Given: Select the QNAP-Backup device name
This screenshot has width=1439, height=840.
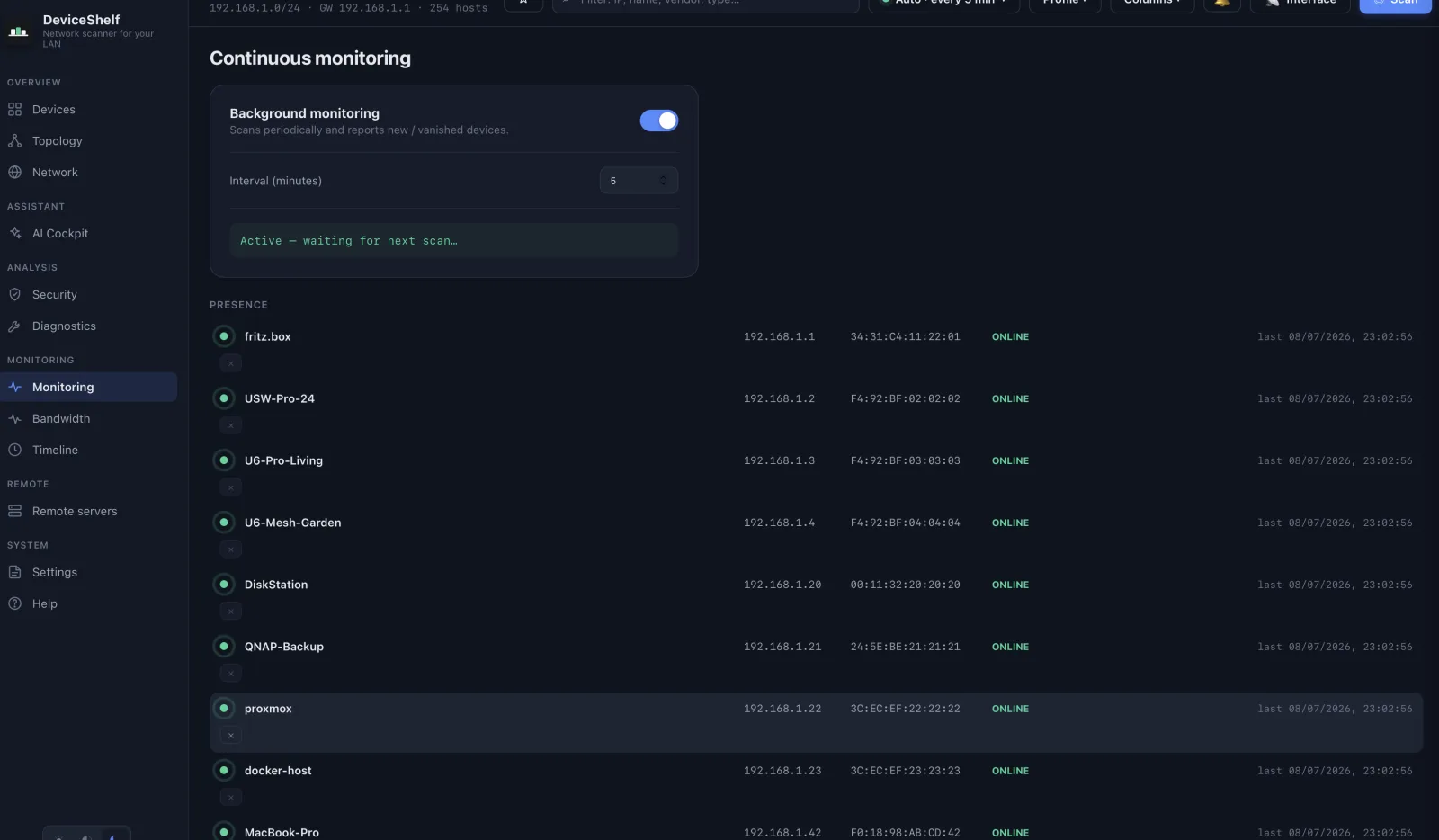Looking at the screenshot, I should pos(284,647).
